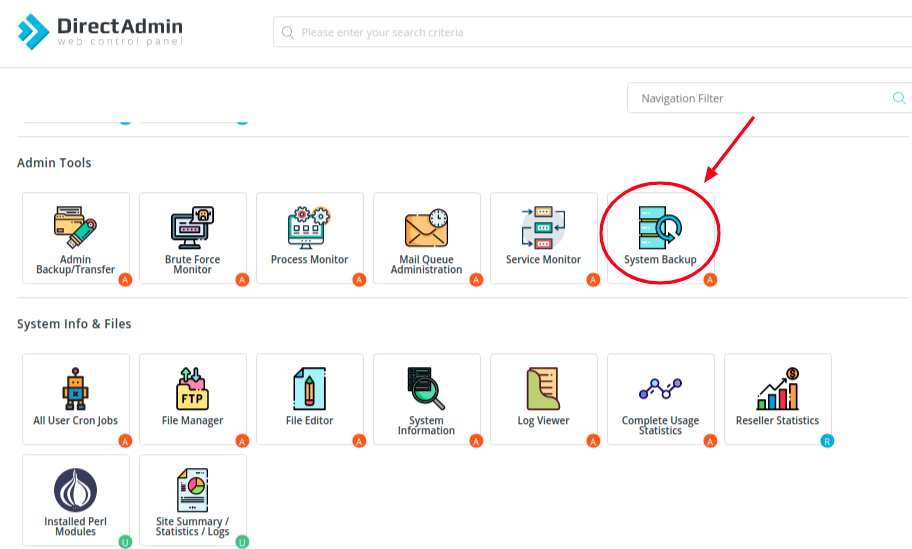This screenshot has width=912, height=549.
Task: Launch the File Manager
Action: pos(193,399)
